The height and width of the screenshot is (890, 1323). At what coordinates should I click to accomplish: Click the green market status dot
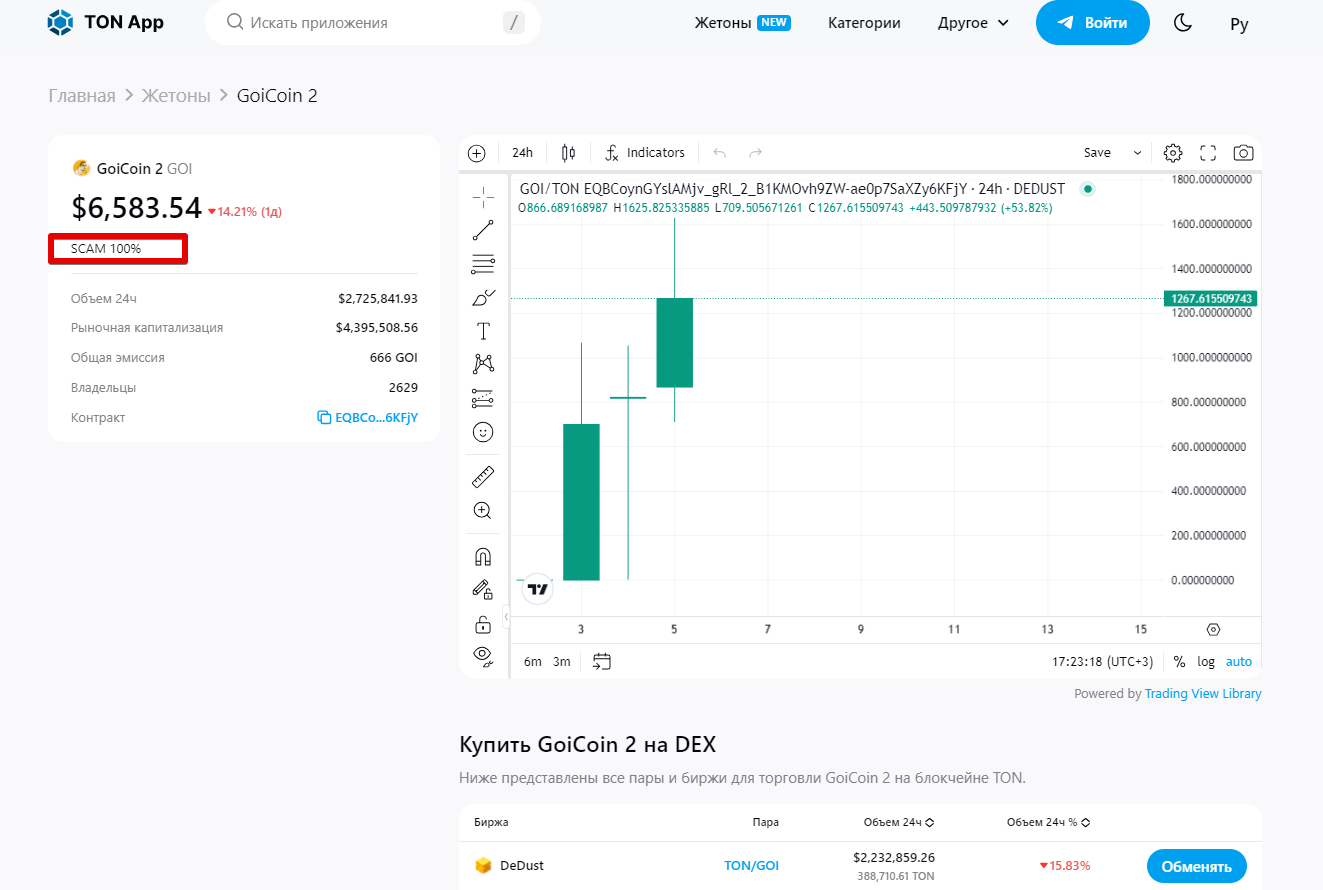click(1088, 188)
